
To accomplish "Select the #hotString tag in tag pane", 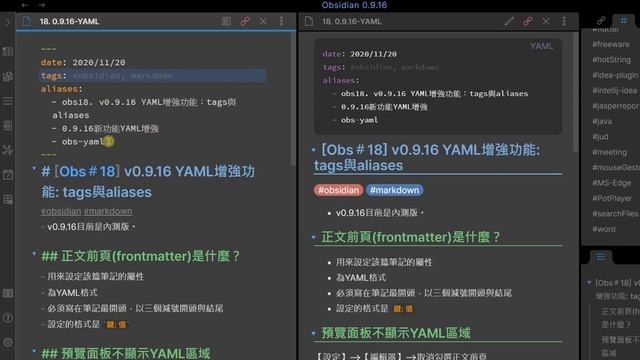I will (611, 60).
